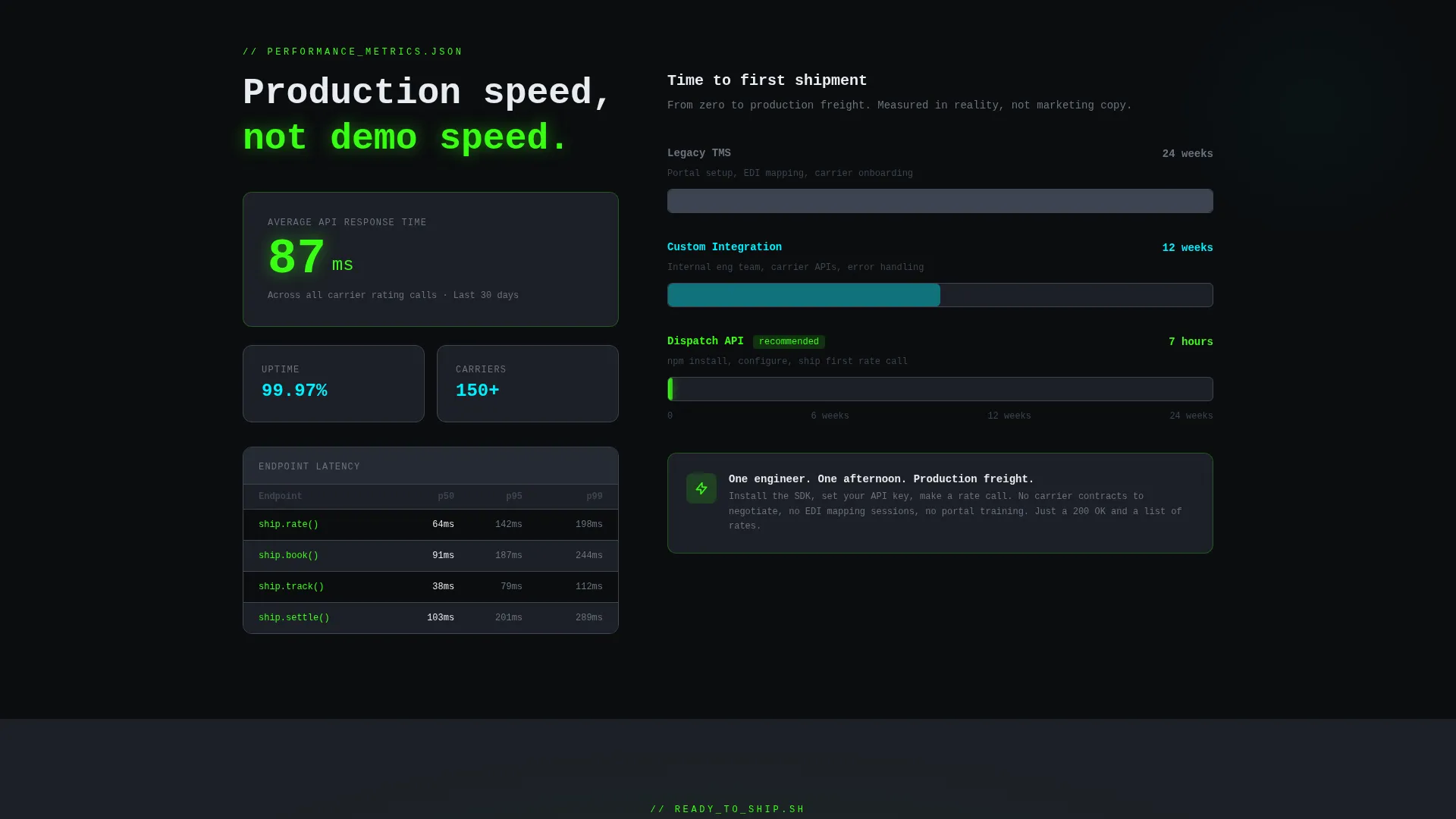Screen dimensions: 1456x819
Task: Click the '99.97%' uptime value
Action: (294, 391)
